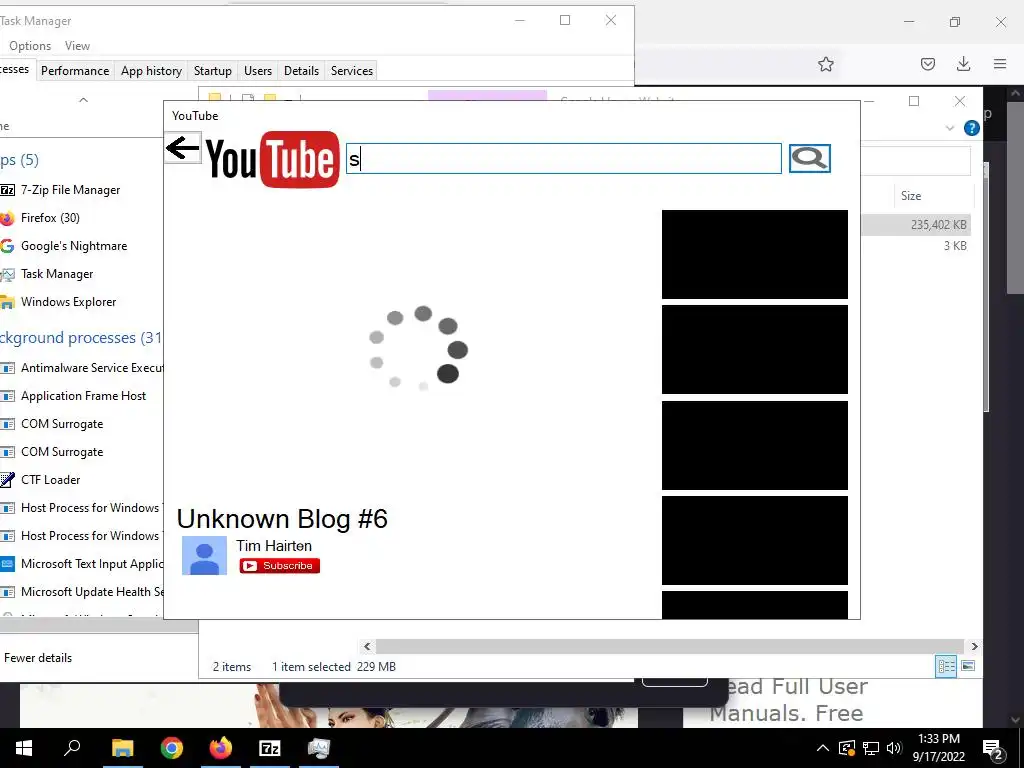The height and width of the screenshot is (768, 1024).
Task: Open the Options menu in Task Manager
Action: pyautogui.click(x=30, y=46)
